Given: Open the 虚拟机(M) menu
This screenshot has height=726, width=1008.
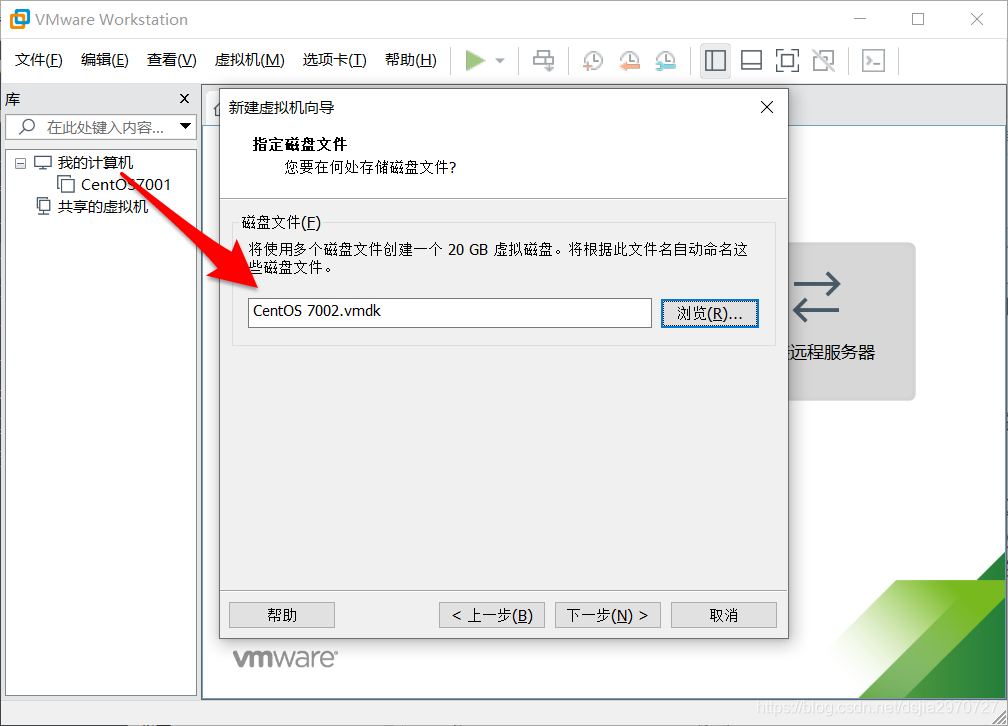Looking at the screenshot, I should coord(249,60).
